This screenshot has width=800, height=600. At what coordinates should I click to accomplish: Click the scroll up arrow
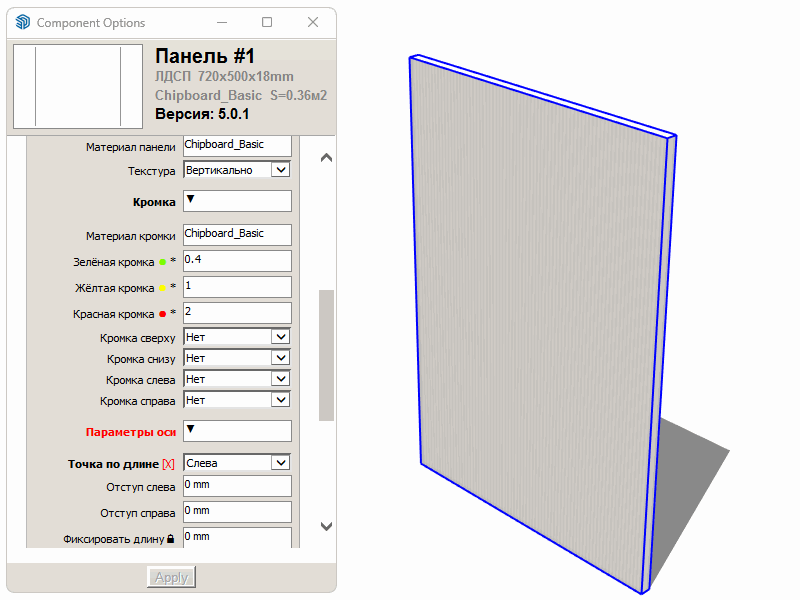(326, 157)
